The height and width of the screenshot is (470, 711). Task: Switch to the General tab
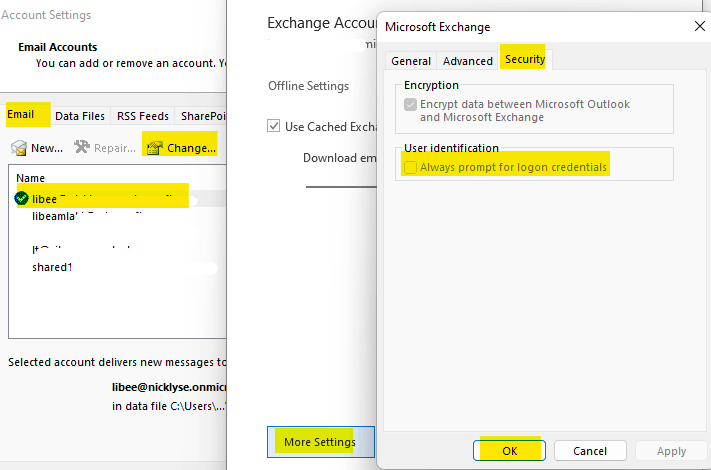point(411,61)
